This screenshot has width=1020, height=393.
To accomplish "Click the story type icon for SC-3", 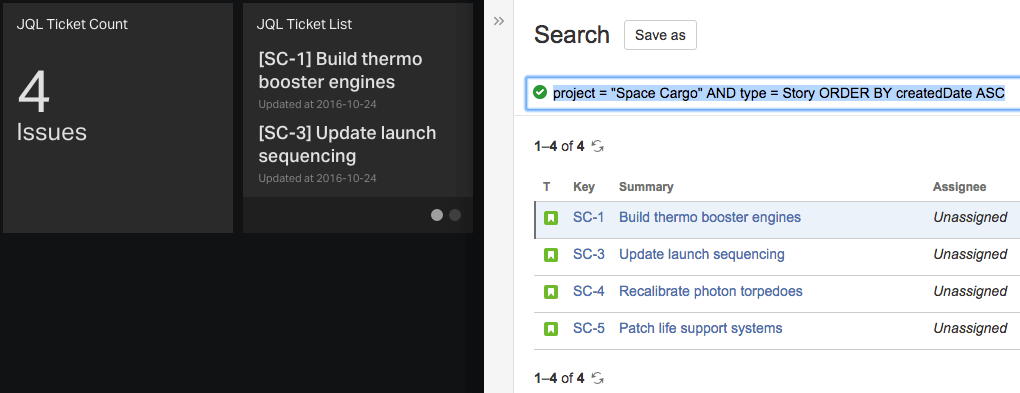I will [551, 254].
